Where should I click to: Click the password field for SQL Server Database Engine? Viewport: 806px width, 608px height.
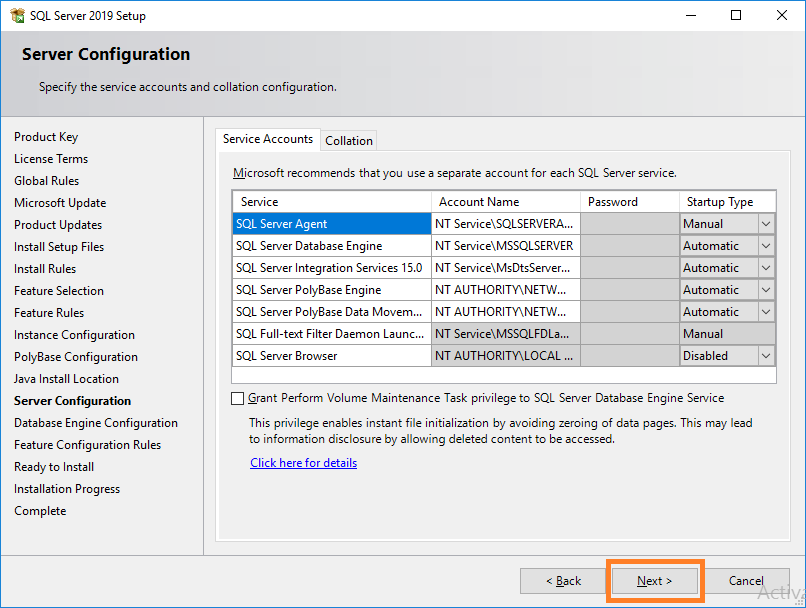630,246
